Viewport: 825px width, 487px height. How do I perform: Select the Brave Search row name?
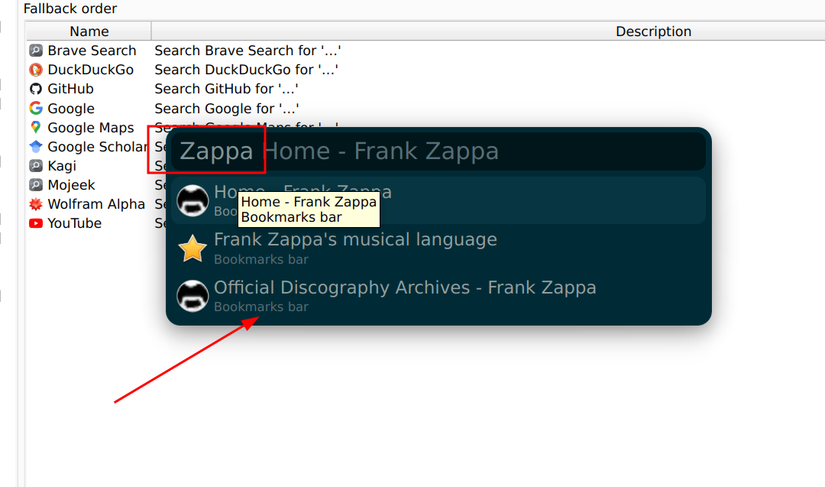(x=92, y=50)
